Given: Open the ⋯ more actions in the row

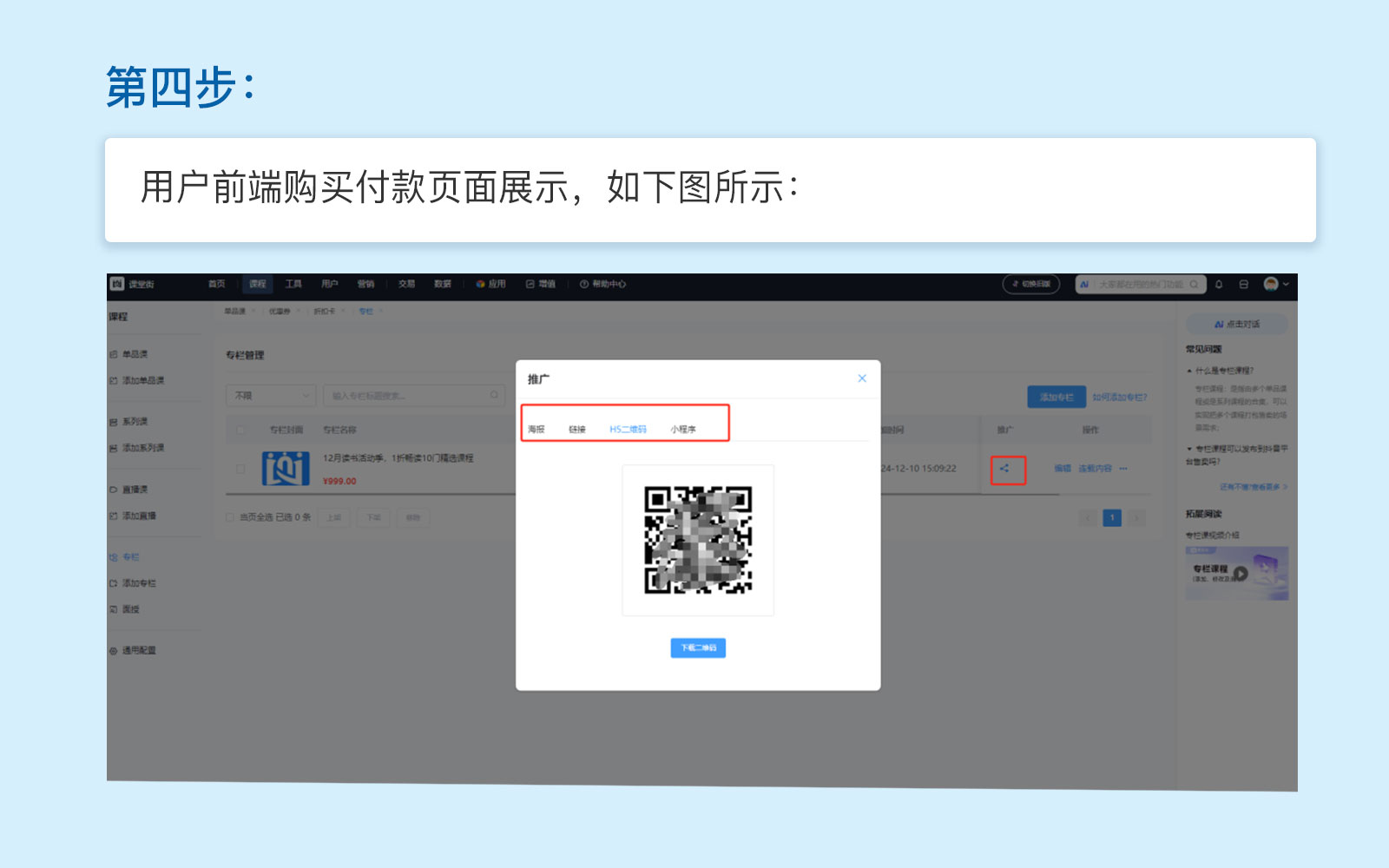Looking at the screenshot, I should pyautogui.click(x=1123, y=469).
